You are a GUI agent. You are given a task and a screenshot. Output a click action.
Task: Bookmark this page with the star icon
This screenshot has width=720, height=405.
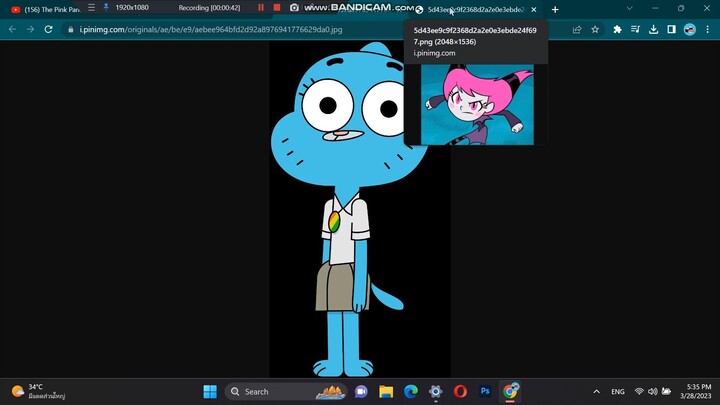595,29
